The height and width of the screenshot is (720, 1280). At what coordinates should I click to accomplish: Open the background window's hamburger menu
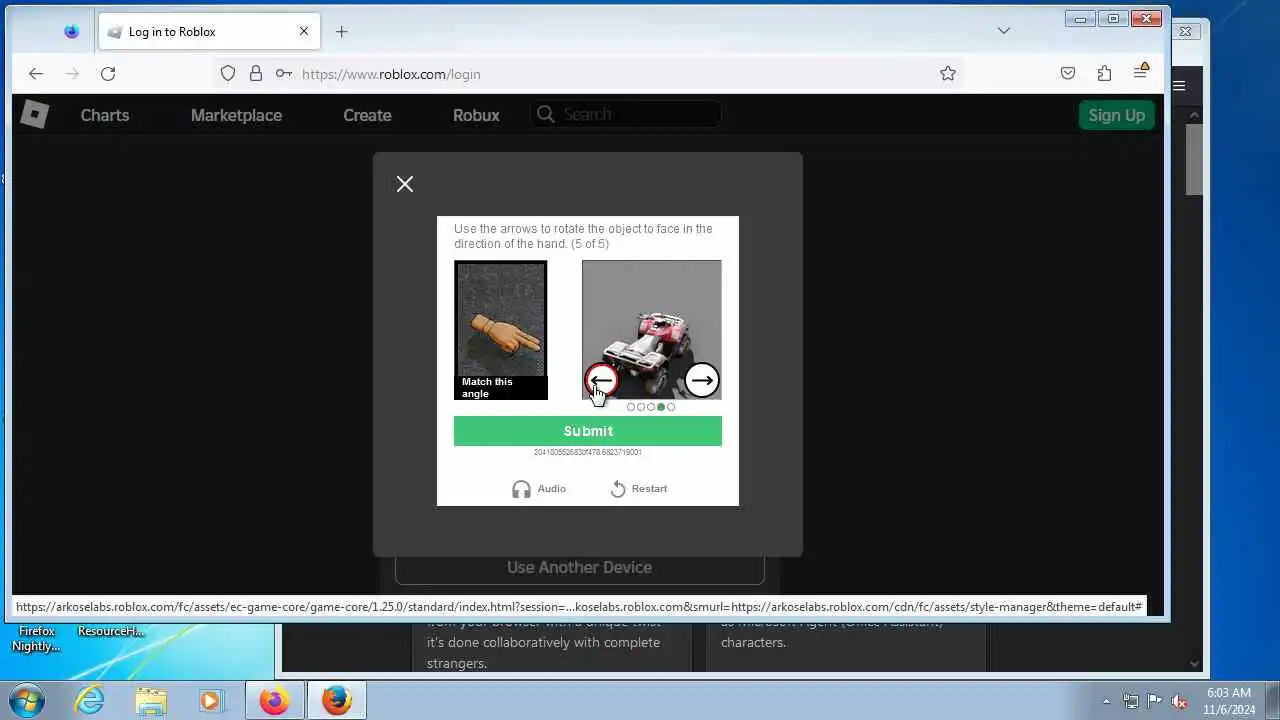tap(1179, 86)
